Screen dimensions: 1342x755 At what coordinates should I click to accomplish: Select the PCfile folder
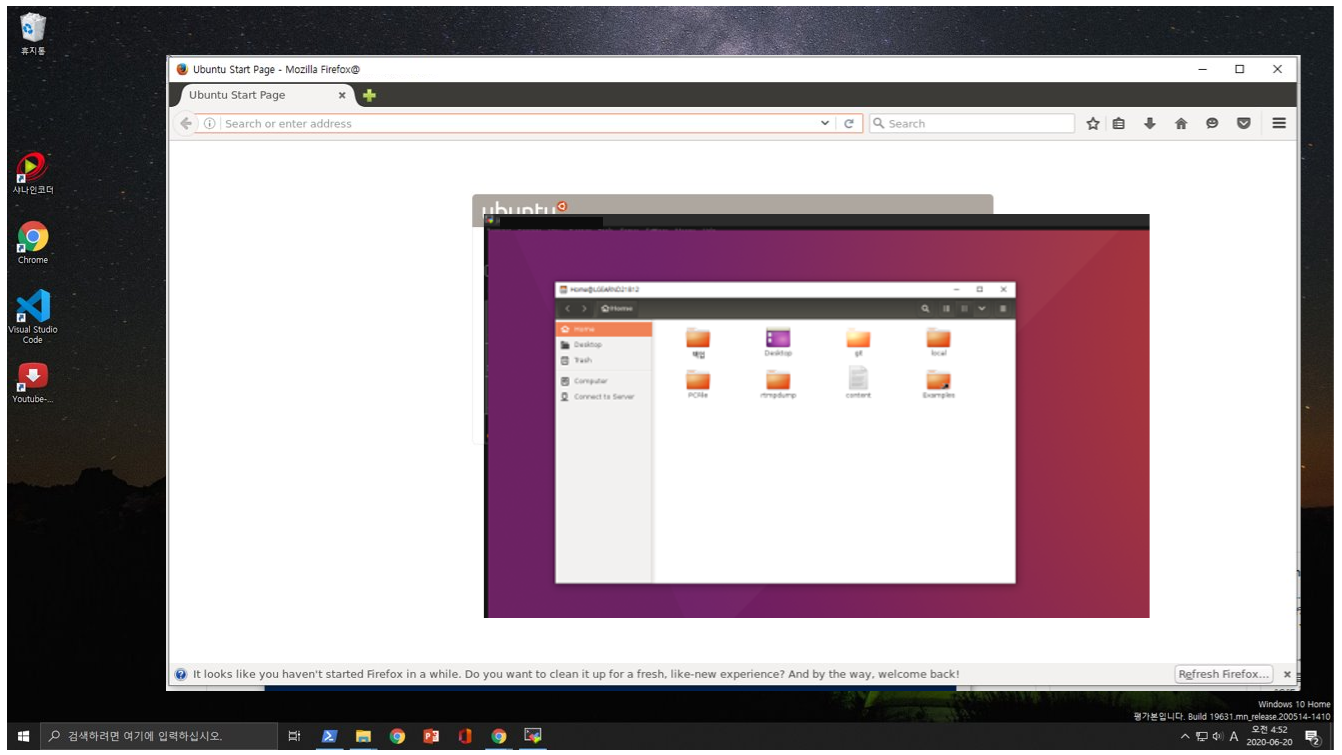[698, 384]
